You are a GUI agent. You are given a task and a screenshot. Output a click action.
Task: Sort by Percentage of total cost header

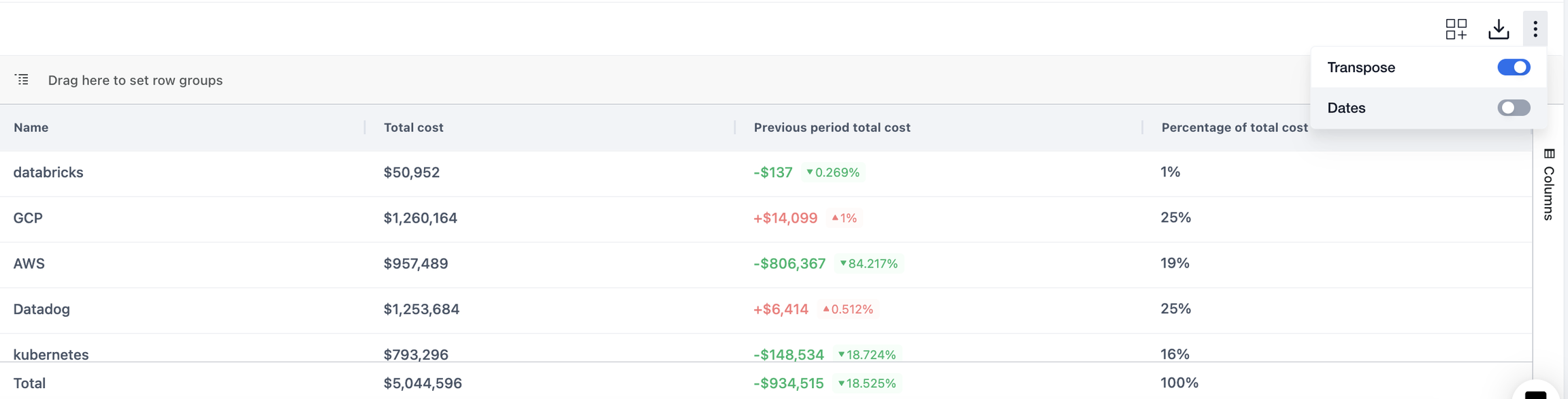click(x=1235, y=127)
